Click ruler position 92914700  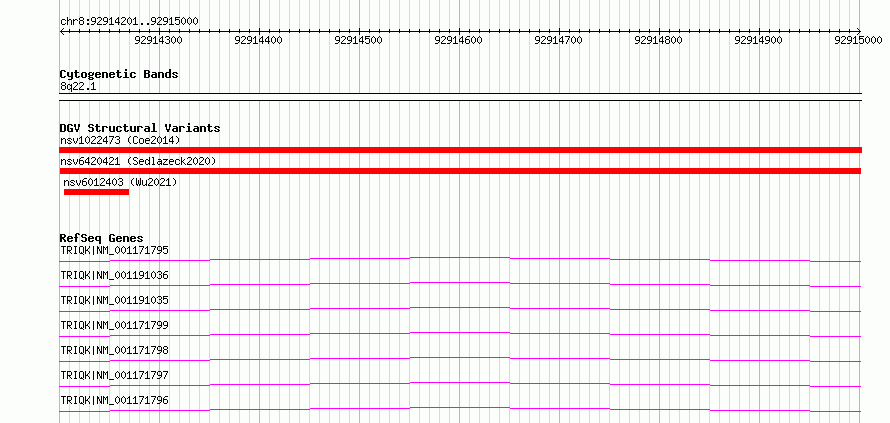point(559,40)
